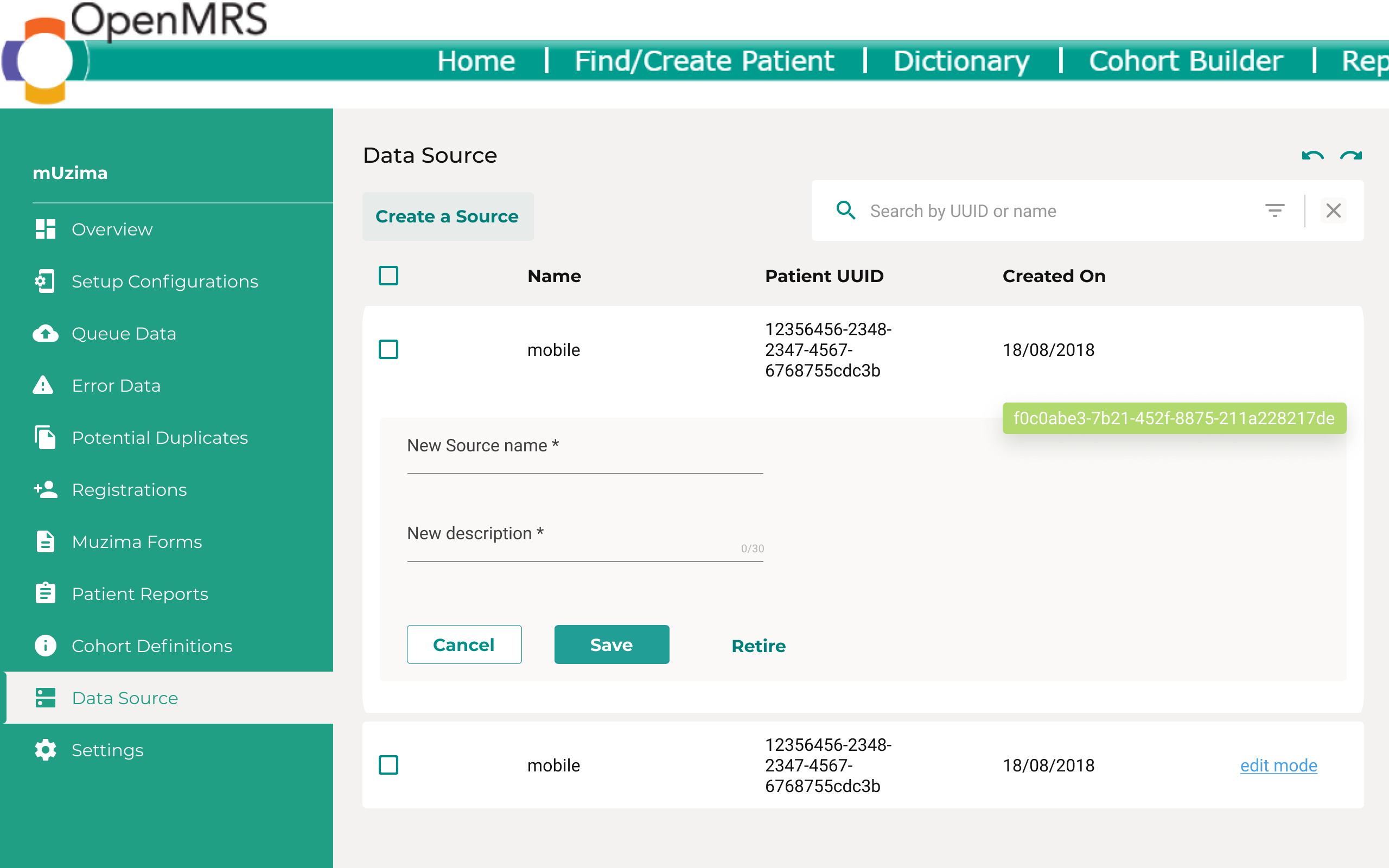Screen dimensions: 1389x868
Task: Click the Save button
Action: coord(611,644)
